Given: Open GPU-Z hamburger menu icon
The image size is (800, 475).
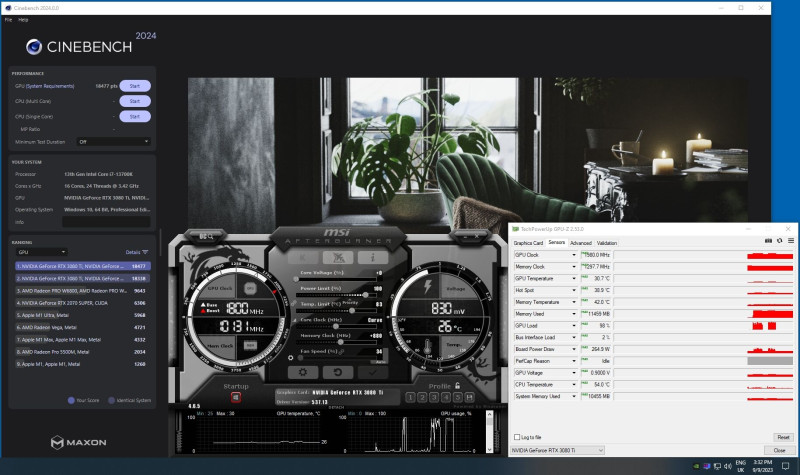Looking at the screenshot, I should 791,241.
